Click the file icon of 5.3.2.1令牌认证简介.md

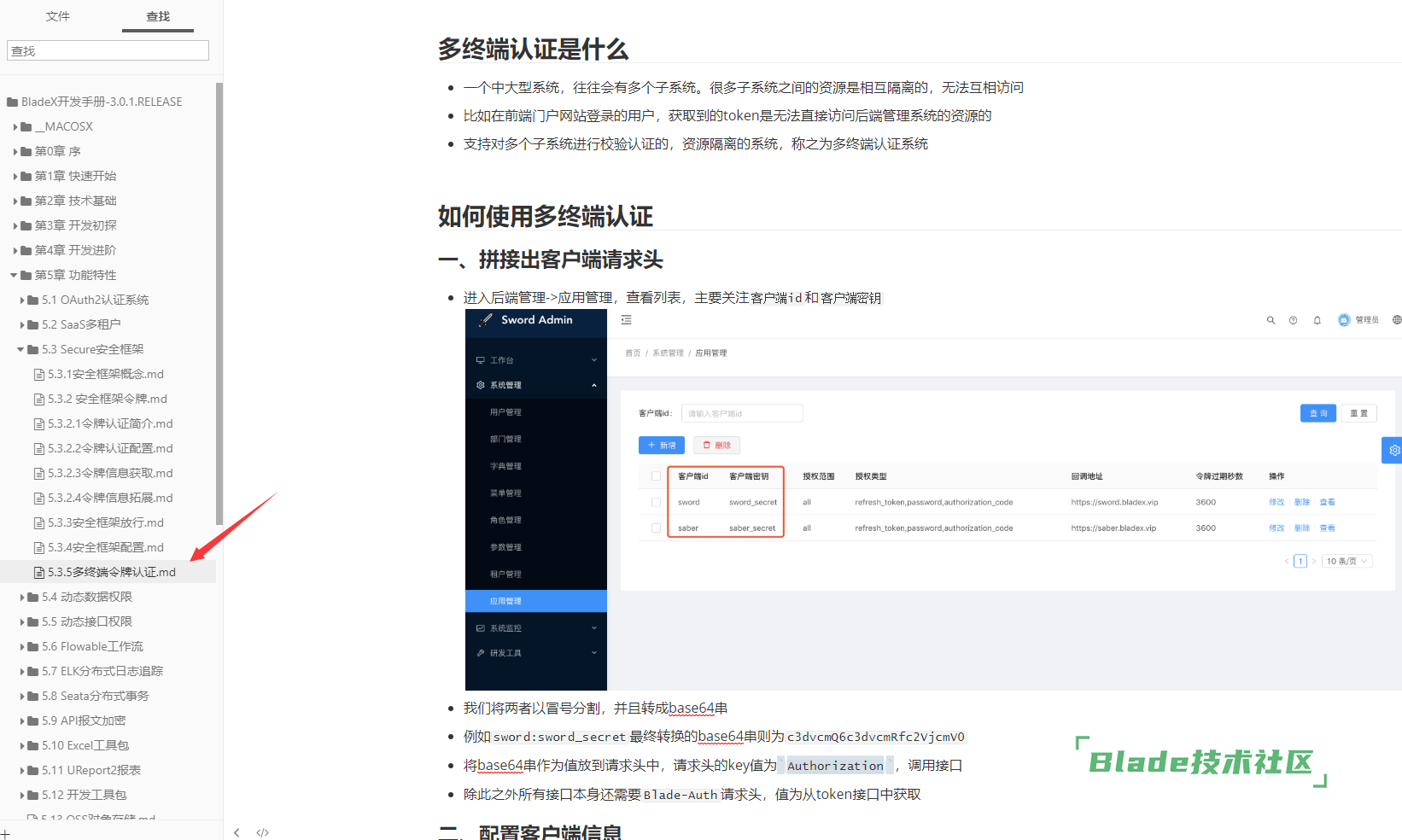pos(39,423)
